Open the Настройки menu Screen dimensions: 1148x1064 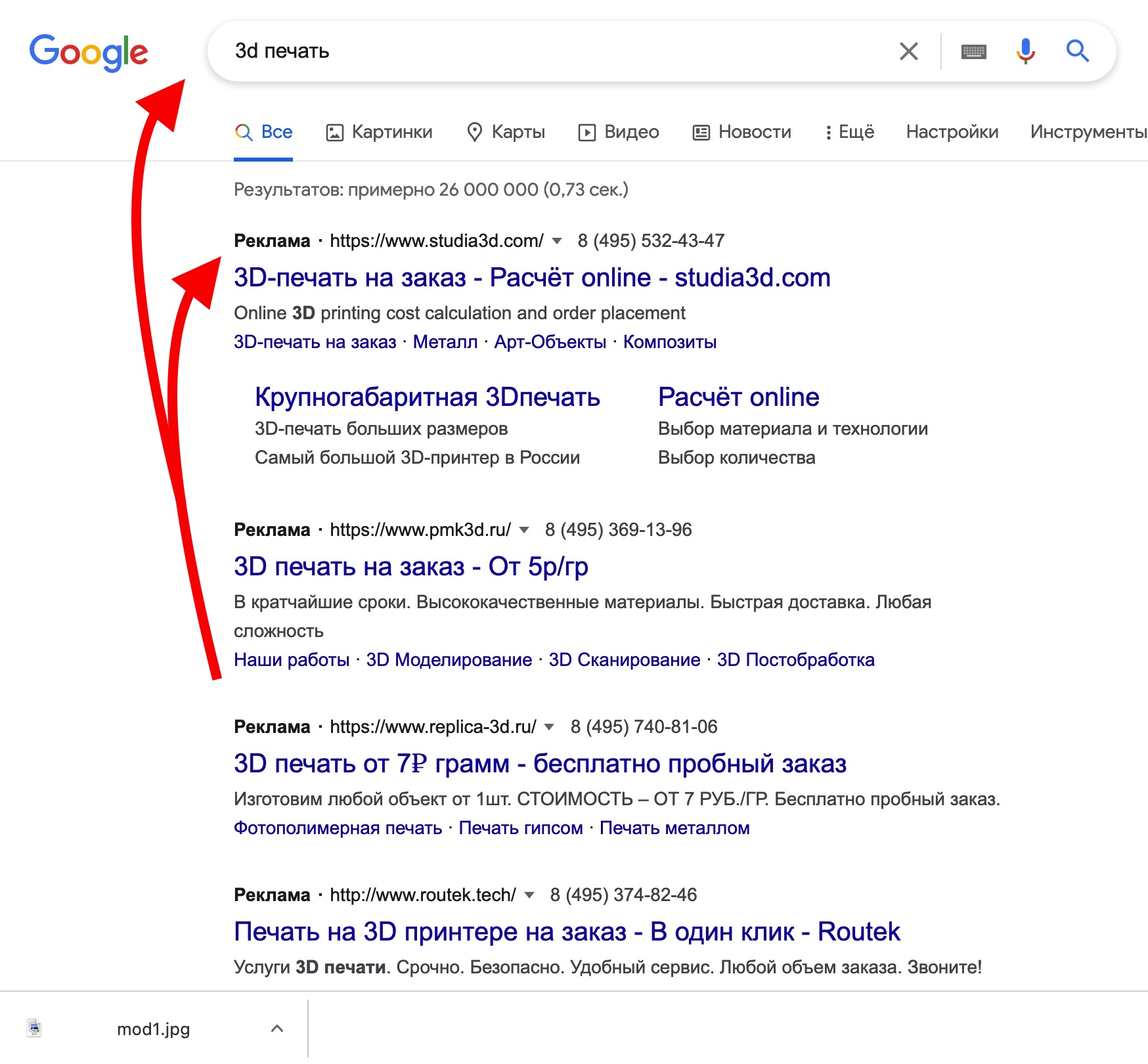pos(952,131)
